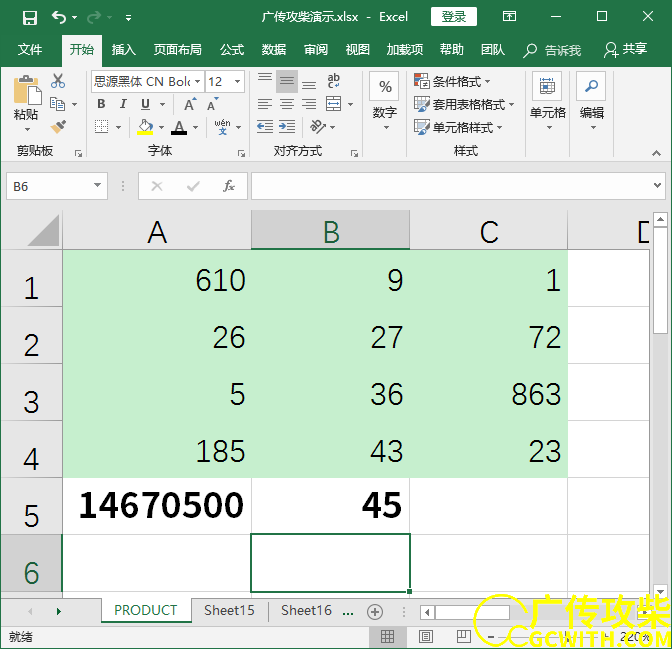
Task: Select Align Right icon
Action: (x=309, y=104)
